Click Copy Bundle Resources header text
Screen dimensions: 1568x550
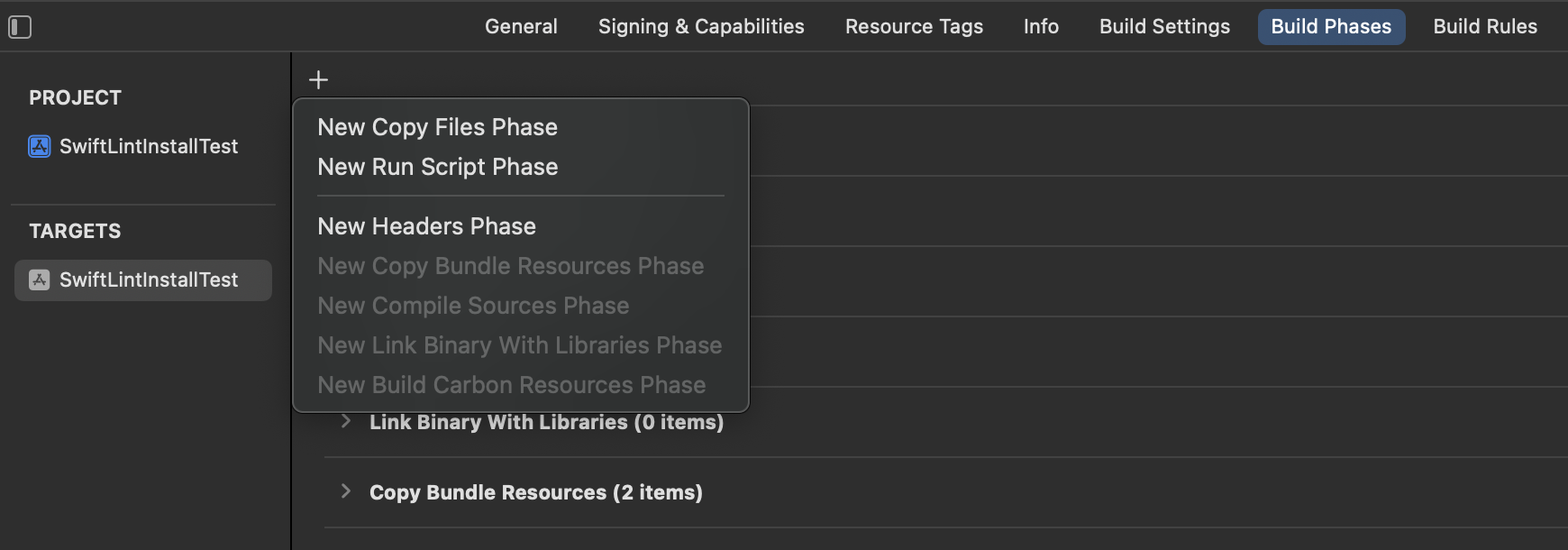tap(535, 492)
